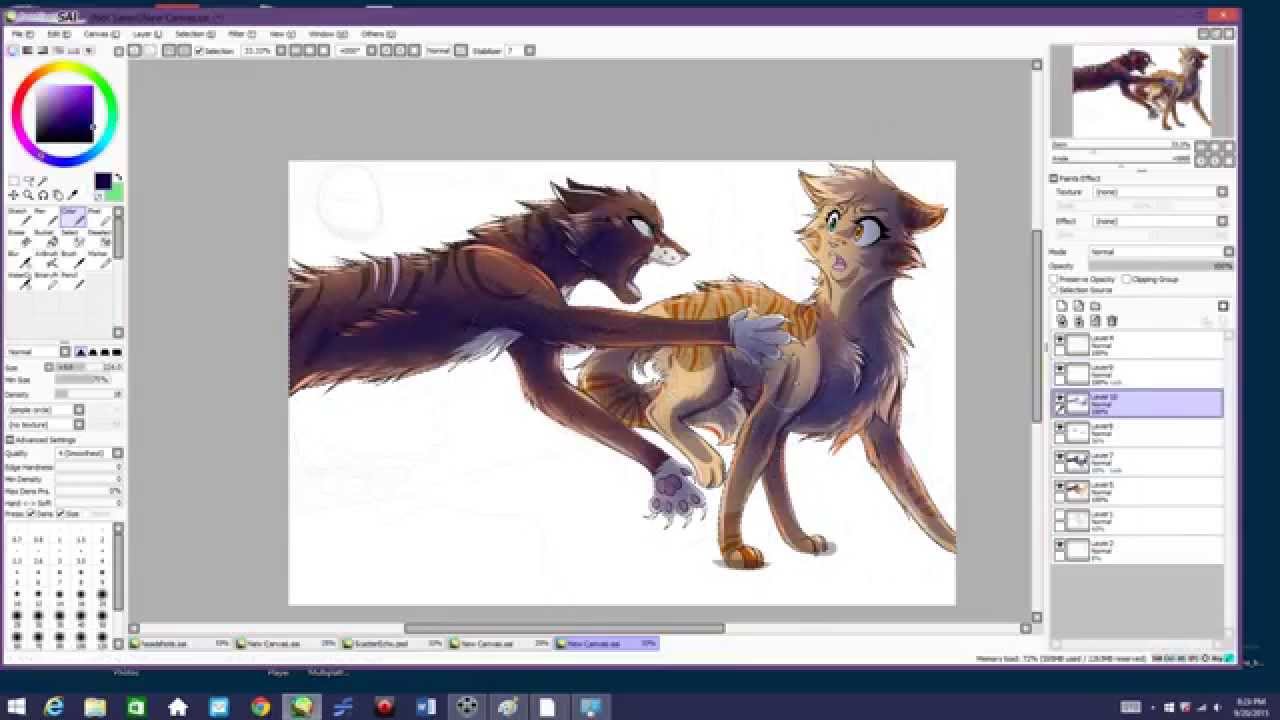Viewport: 1280px width, 720px height.
Task: Open the Canvas menu
Action: click(100, 34)
